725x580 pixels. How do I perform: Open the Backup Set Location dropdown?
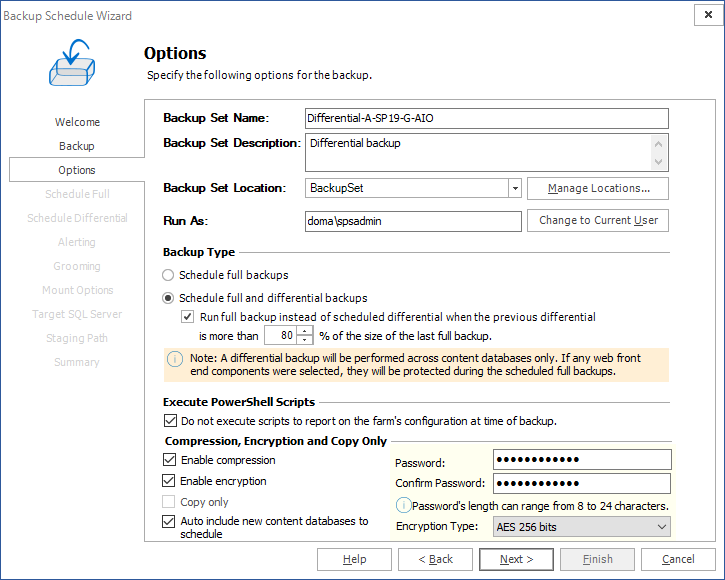click(x=515, y=188)
